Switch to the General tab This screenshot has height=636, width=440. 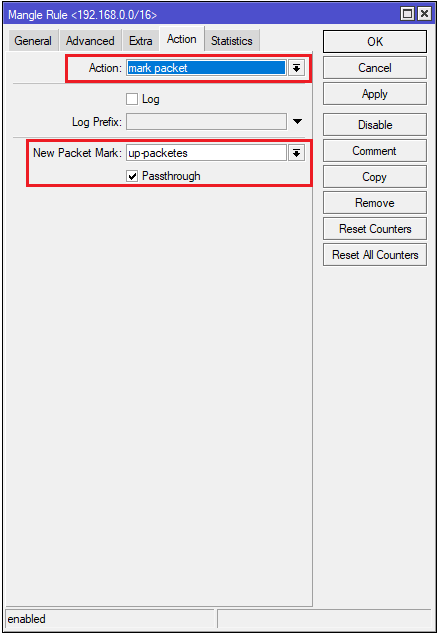[33, 41]
